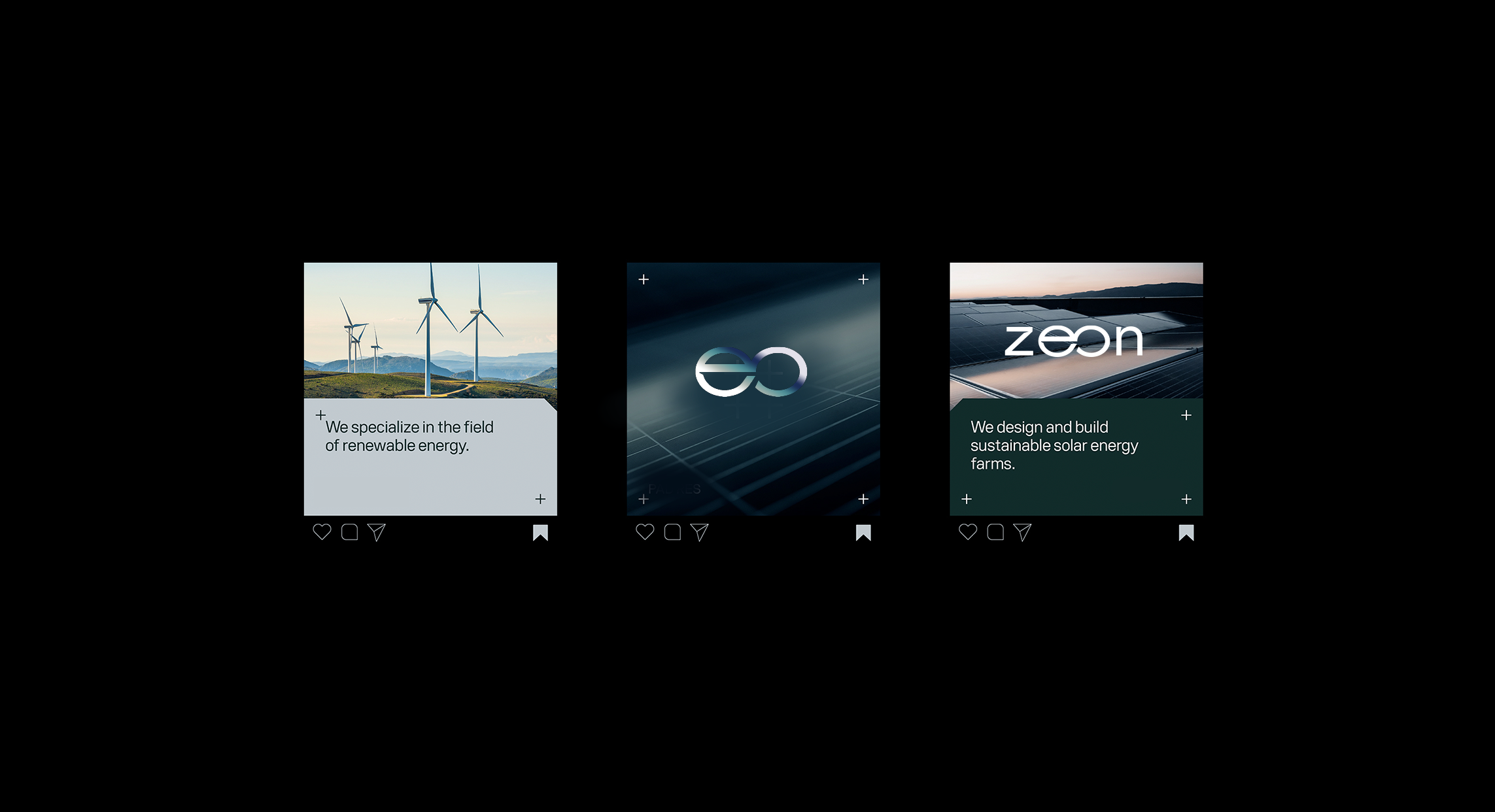Click top-right plus on middle post

coord(863,280)
